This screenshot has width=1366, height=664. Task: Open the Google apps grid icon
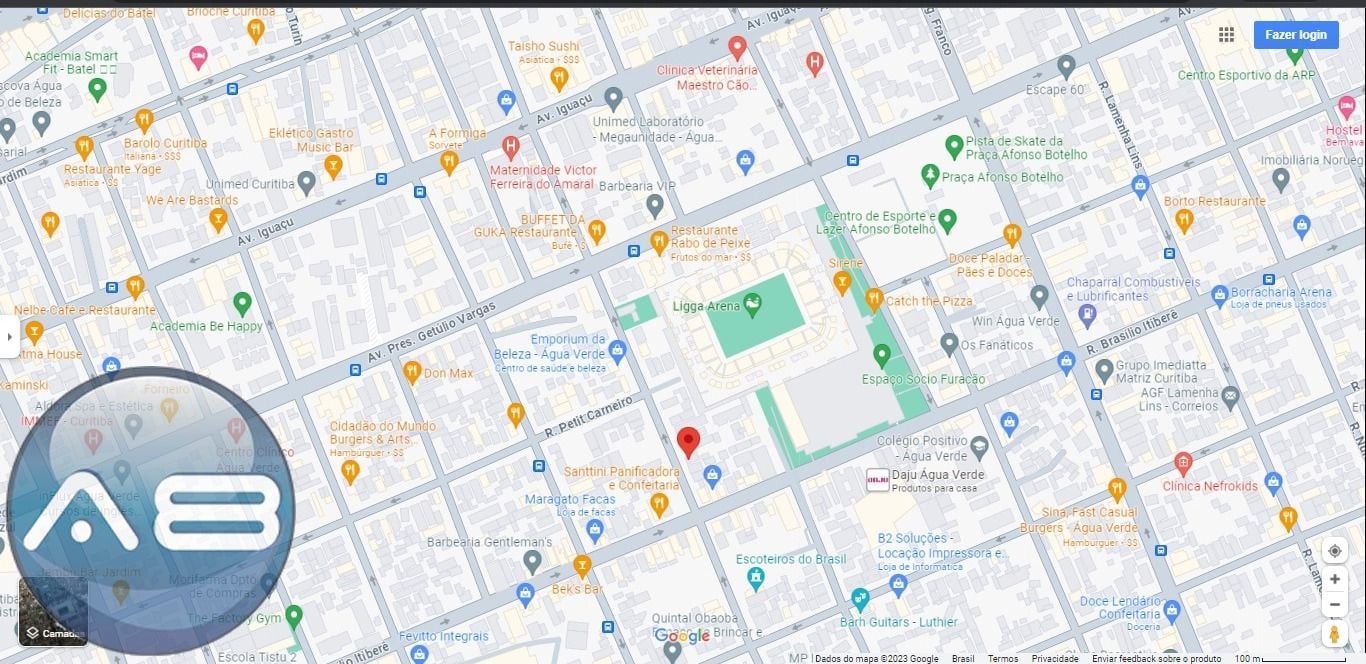click(x=1226, y=35)
